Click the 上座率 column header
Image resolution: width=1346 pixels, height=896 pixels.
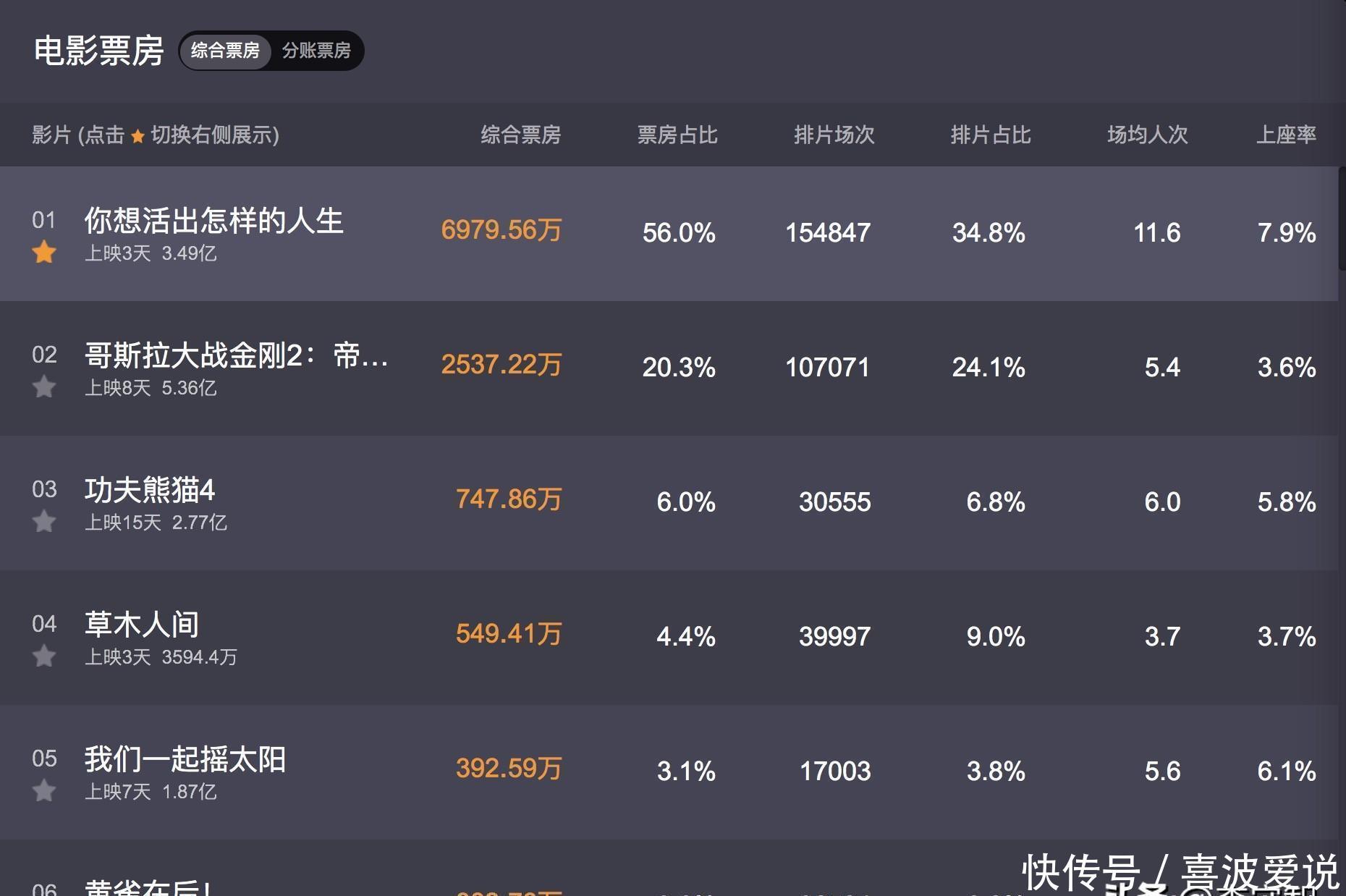pos(1285,135)
